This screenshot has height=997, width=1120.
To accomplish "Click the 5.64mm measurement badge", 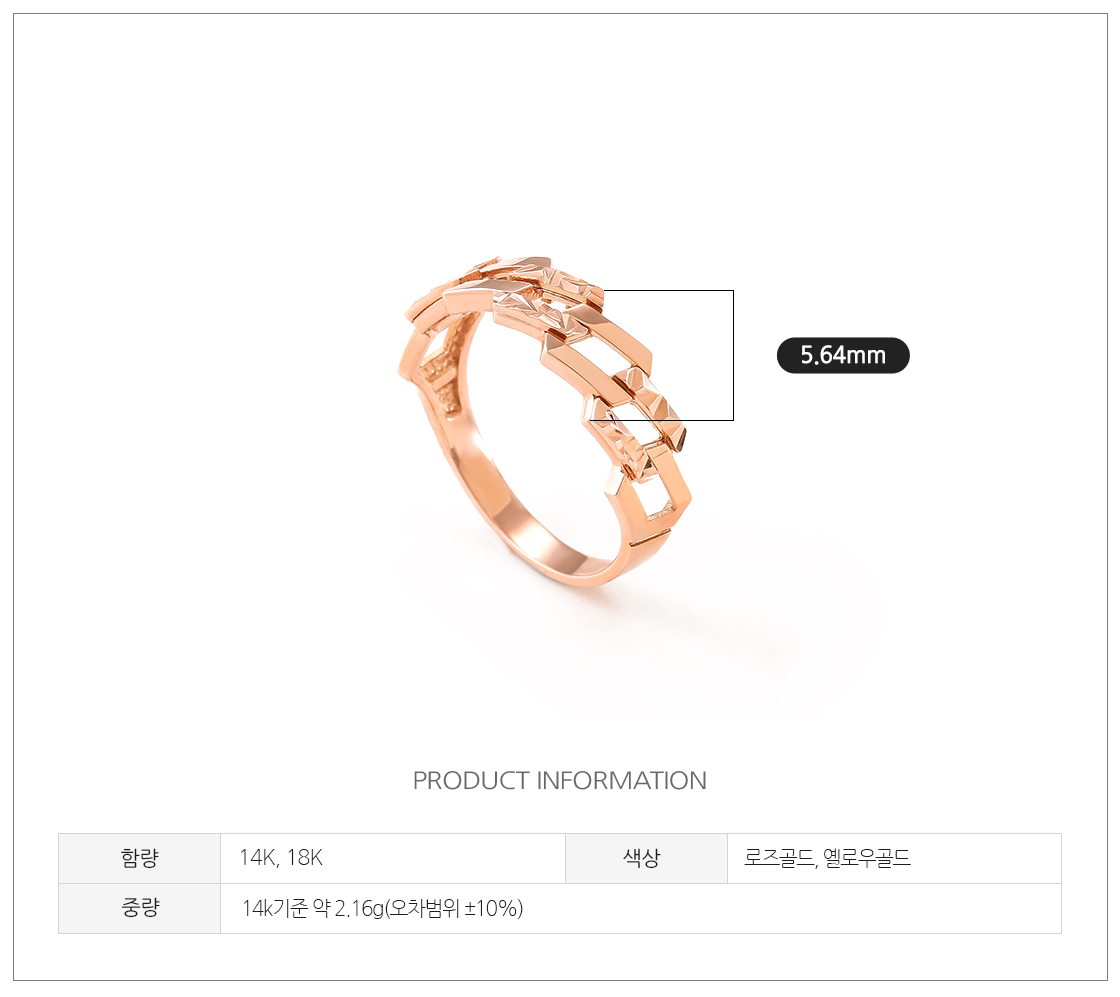I will tap(843, 355).
